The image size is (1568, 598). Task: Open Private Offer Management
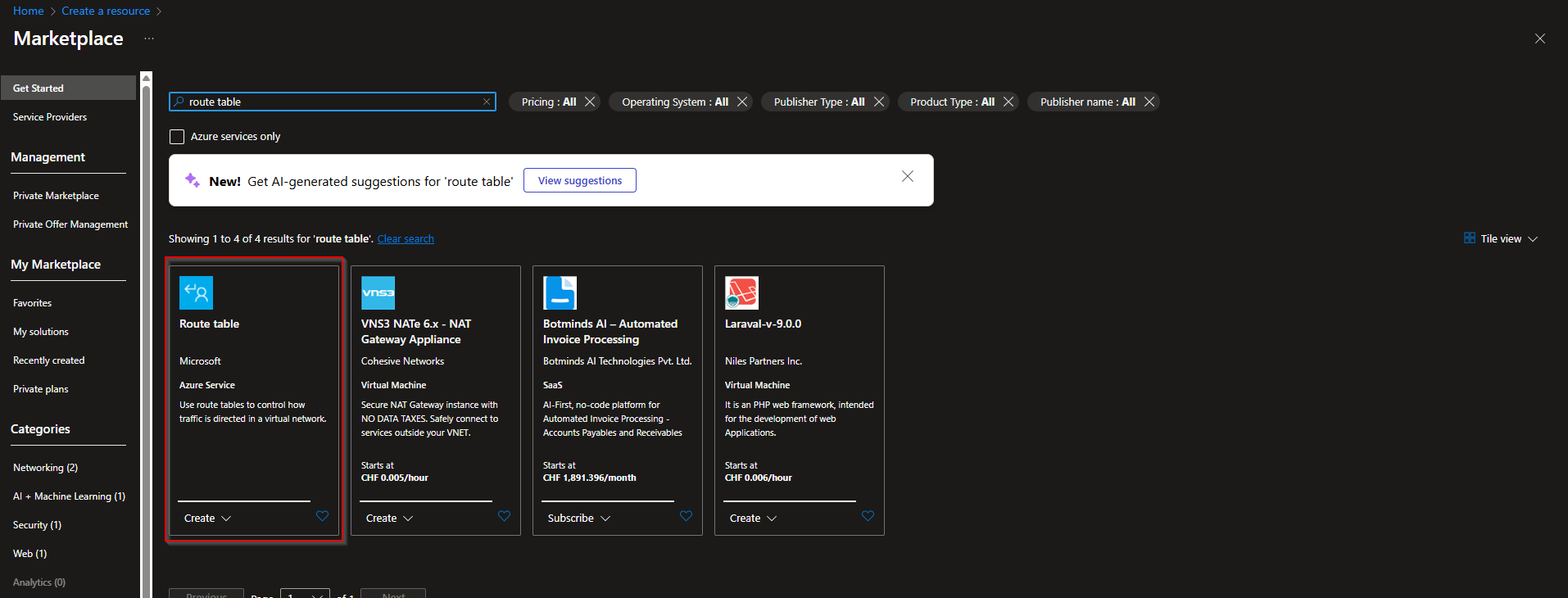(x=70, y=224)
